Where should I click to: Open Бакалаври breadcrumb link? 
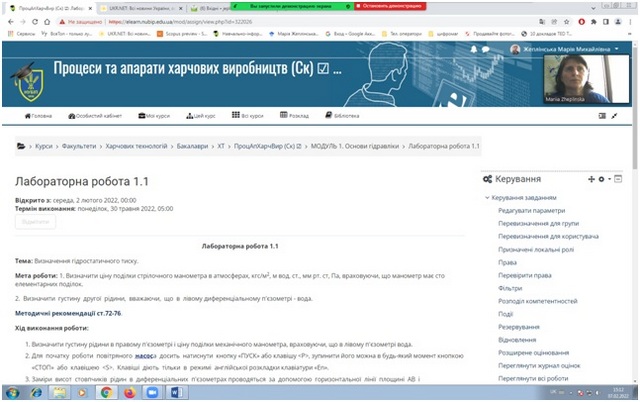coord(192,146)
